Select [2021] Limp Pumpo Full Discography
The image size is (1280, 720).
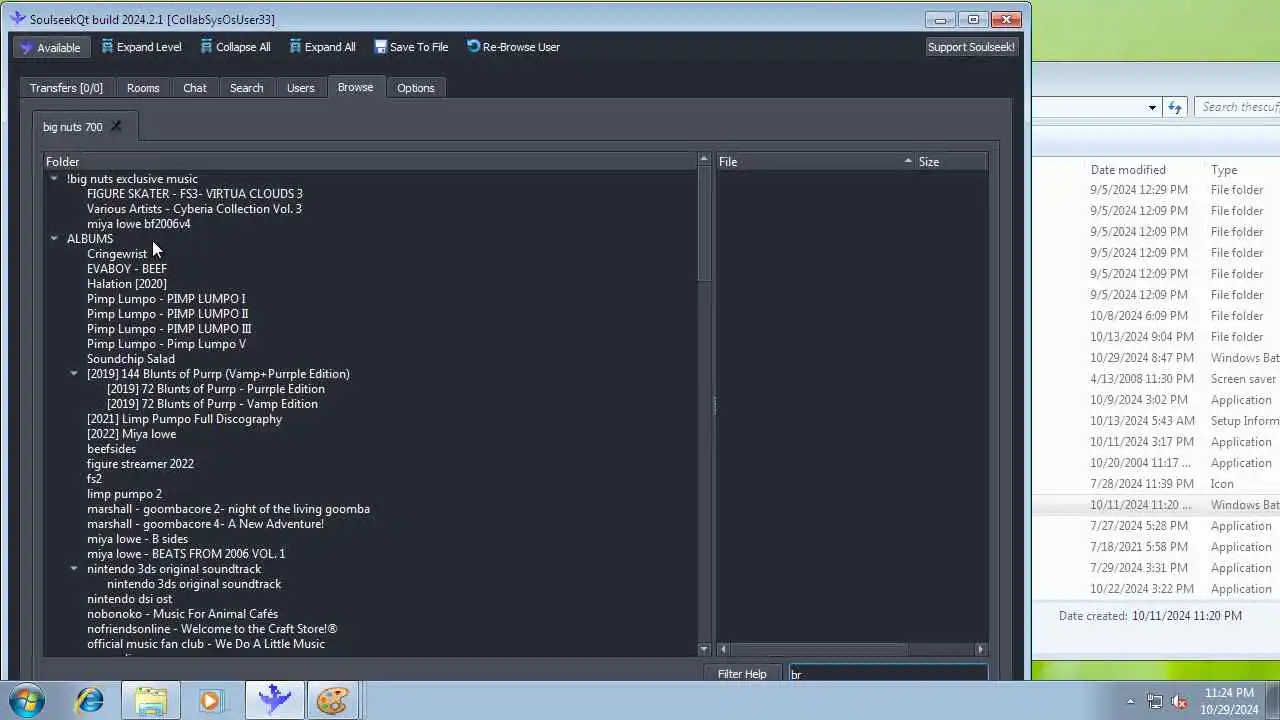184,419
